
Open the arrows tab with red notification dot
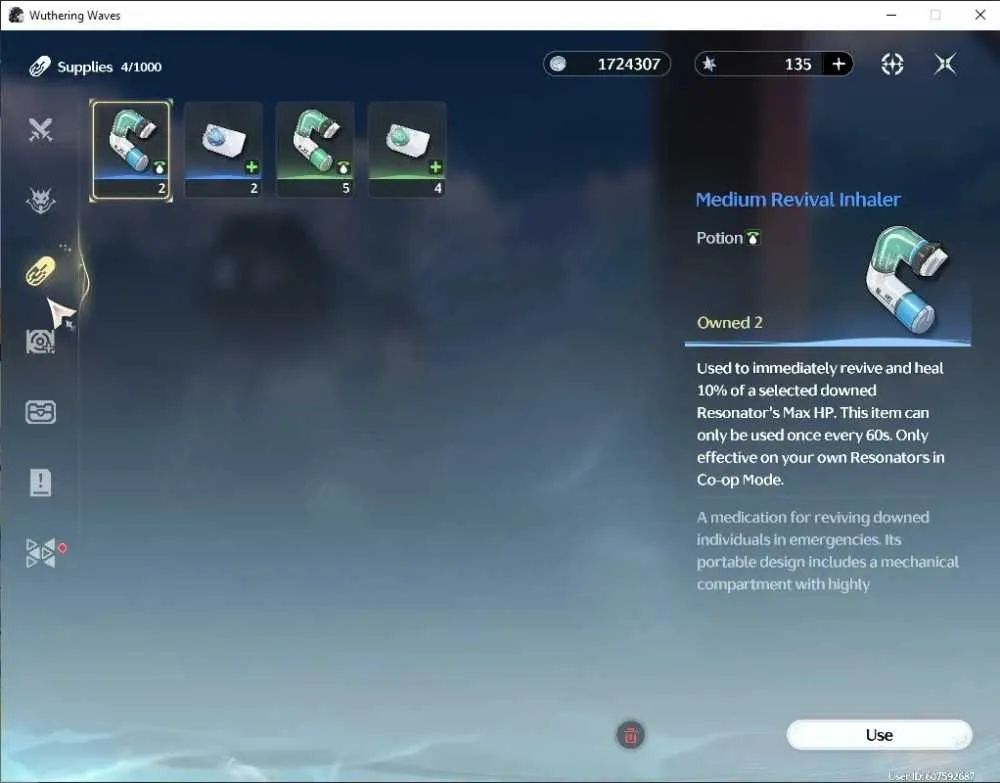[41, 553]
